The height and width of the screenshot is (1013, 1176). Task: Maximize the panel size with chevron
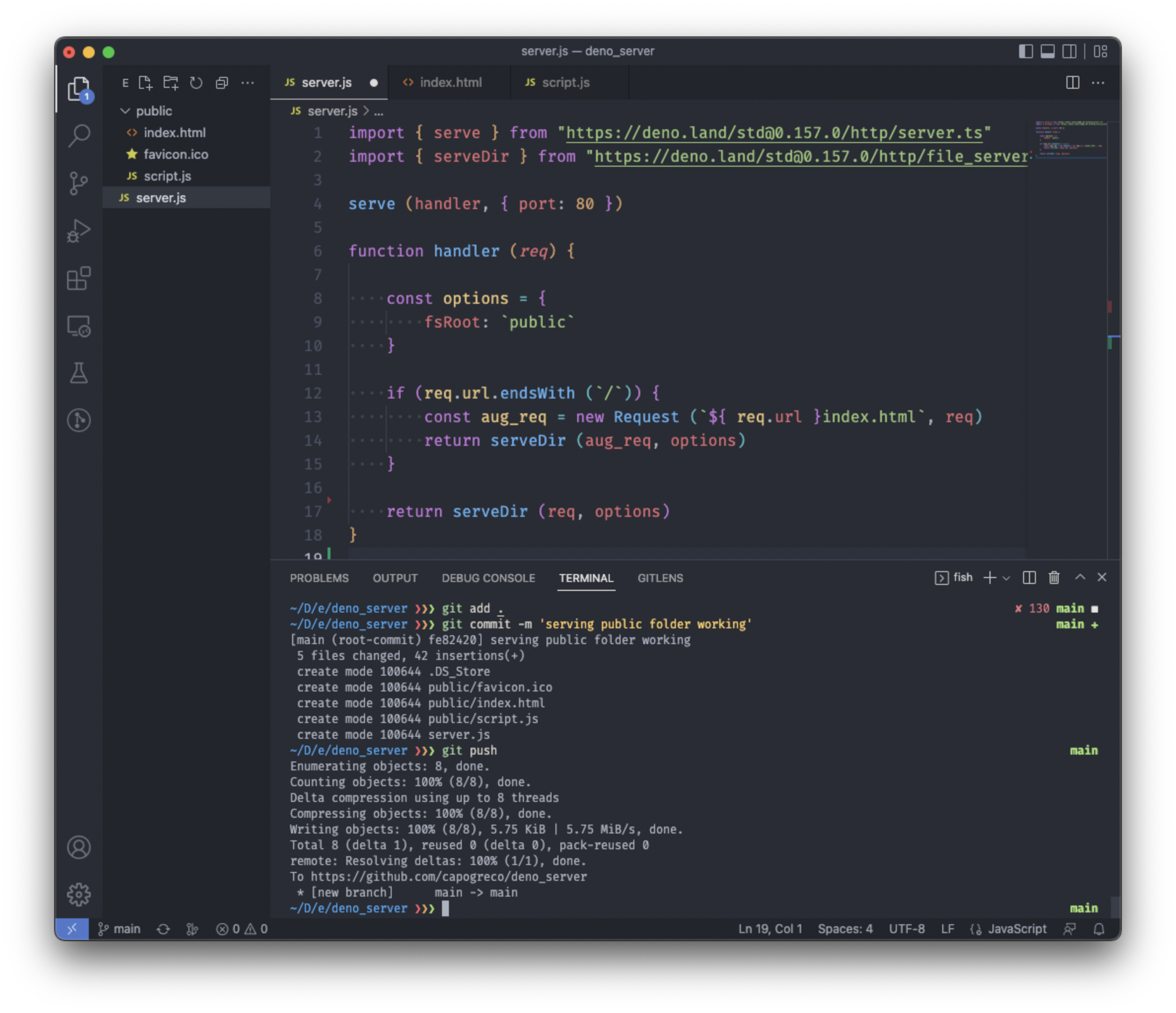pyautogui.click(x=1080, y=577)
